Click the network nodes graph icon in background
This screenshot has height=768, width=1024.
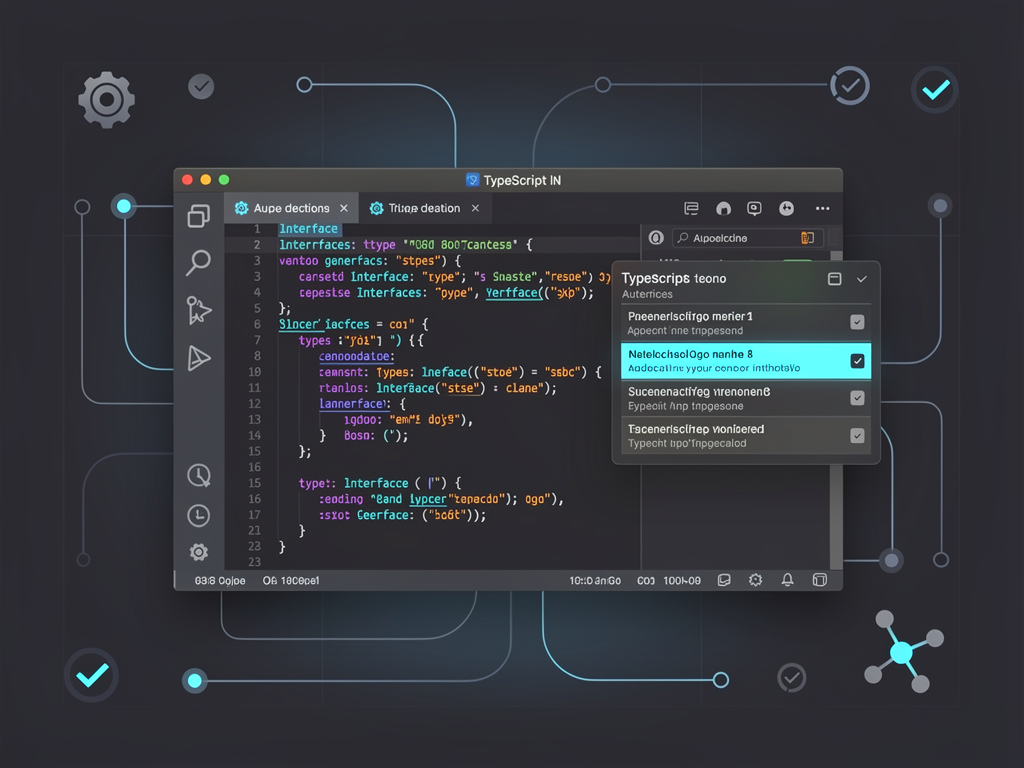(904, 651)
